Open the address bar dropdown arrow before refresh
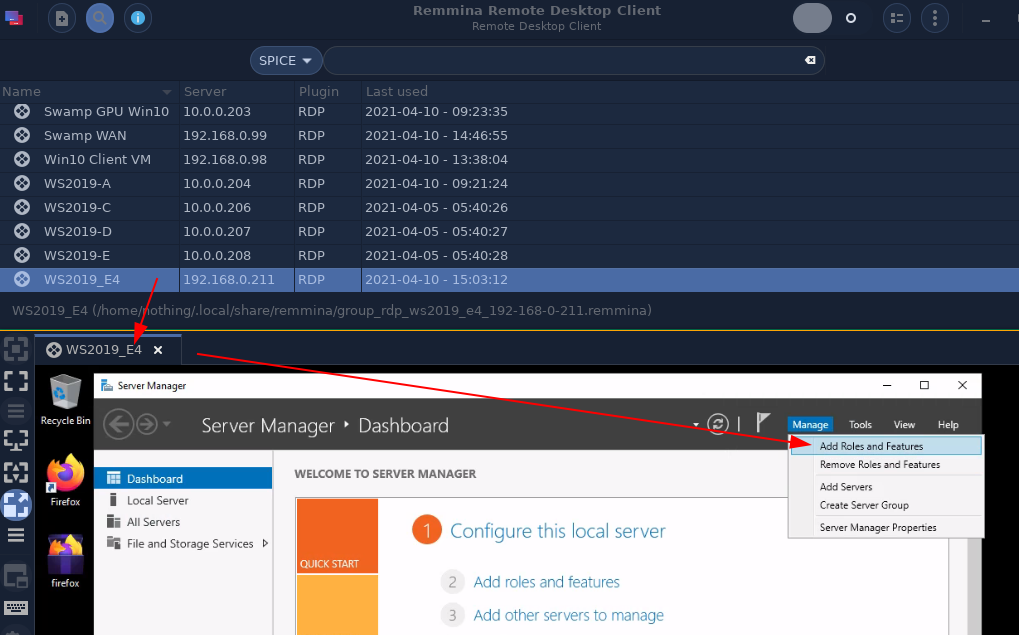Viewport: 1019px width, 635px height. 695,425
